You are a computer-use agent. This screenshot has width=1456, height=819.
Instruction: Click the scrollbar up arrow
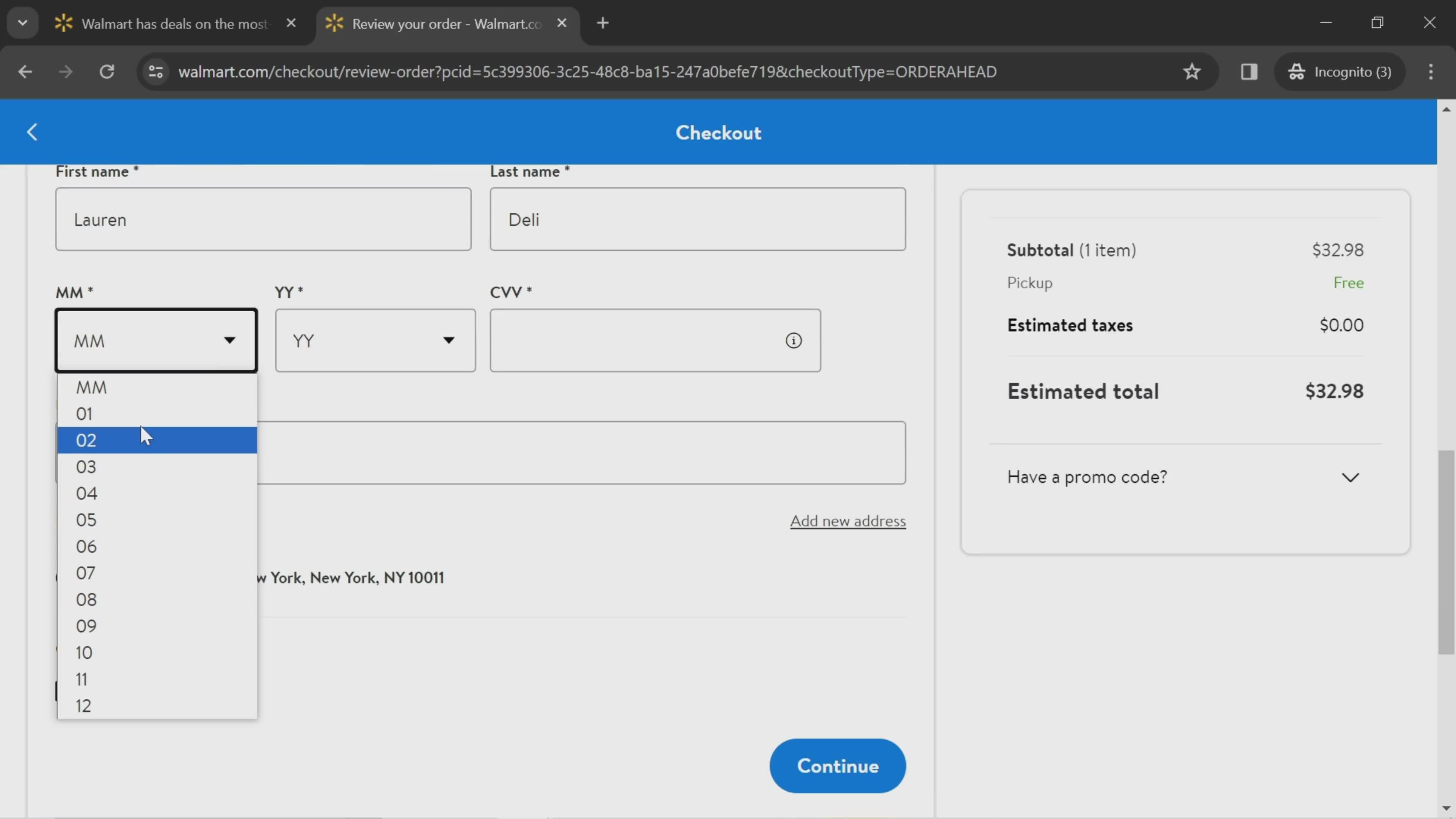(1447, 109)
